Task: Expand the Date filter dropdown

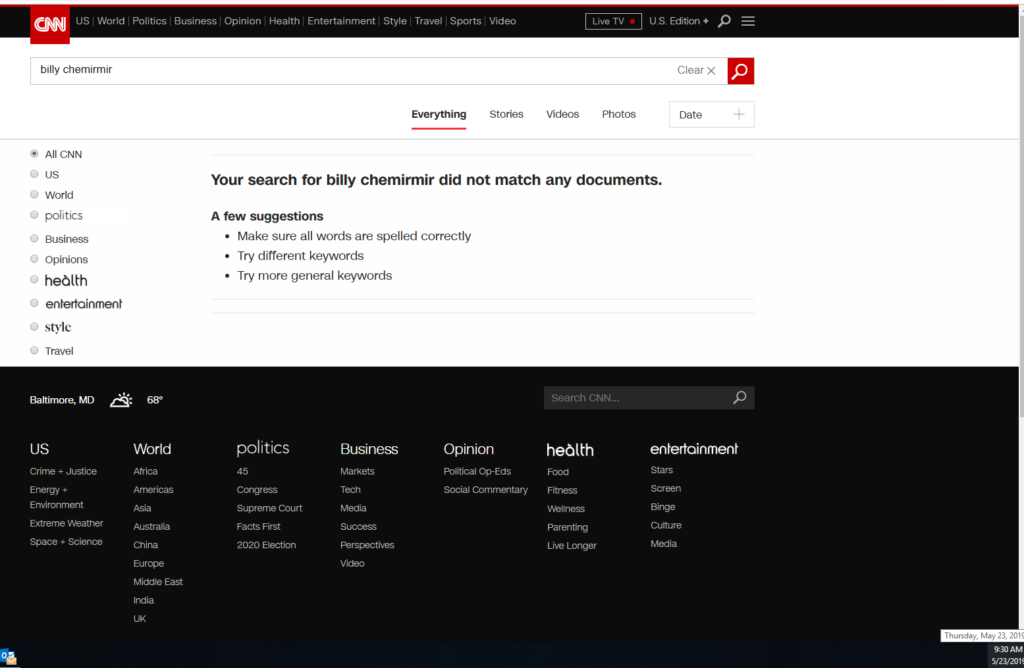Action: (711, 114)
